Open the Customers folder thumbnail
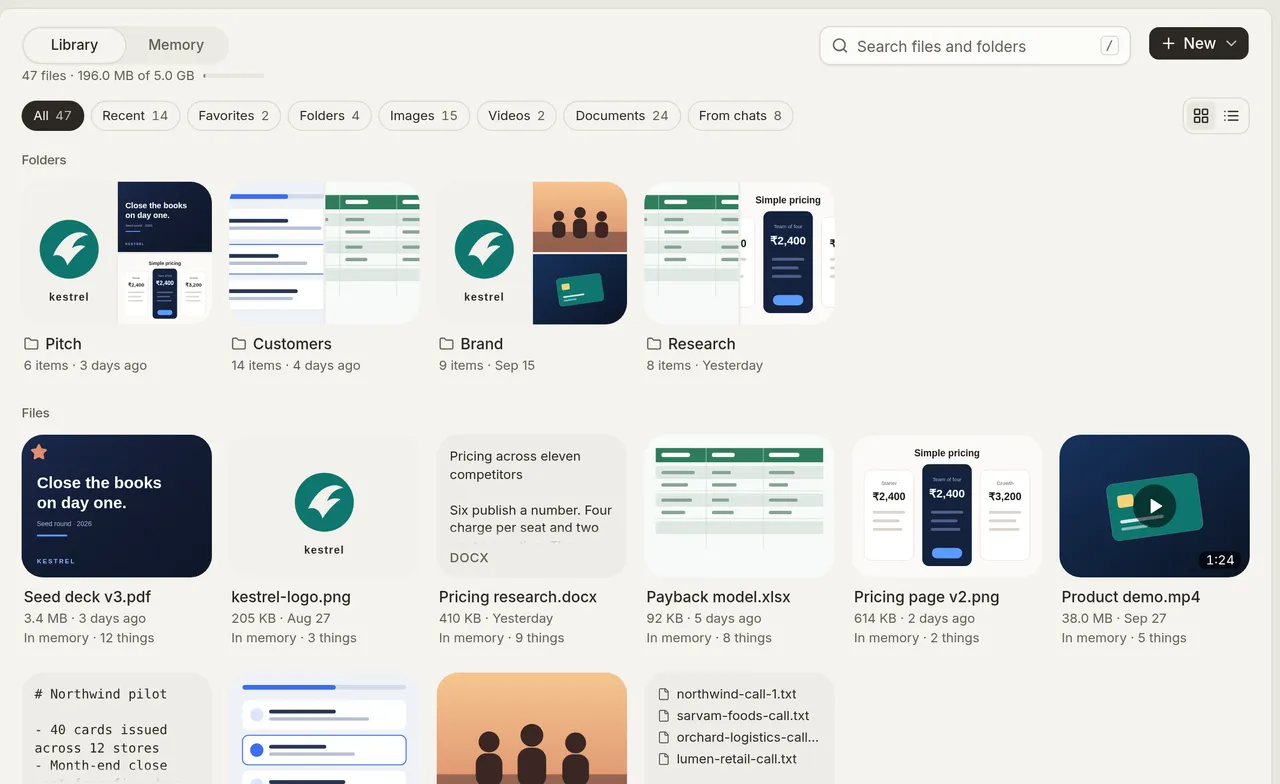The image size is (1280, 784). point(324,253)
